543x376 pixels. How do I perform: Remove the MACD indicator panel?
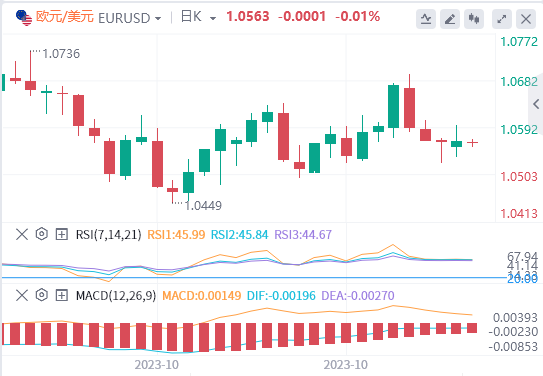(22, 295)
